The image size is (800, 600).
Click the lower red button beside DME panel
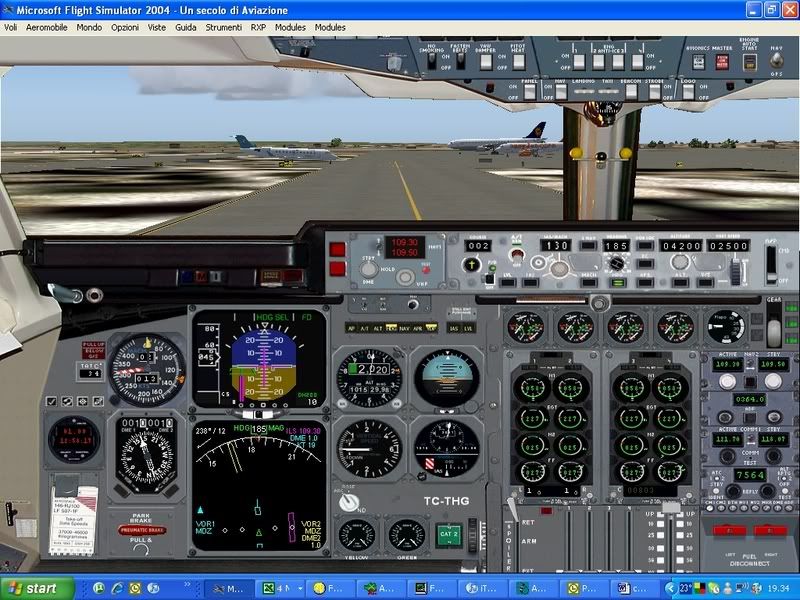[337, 269]
